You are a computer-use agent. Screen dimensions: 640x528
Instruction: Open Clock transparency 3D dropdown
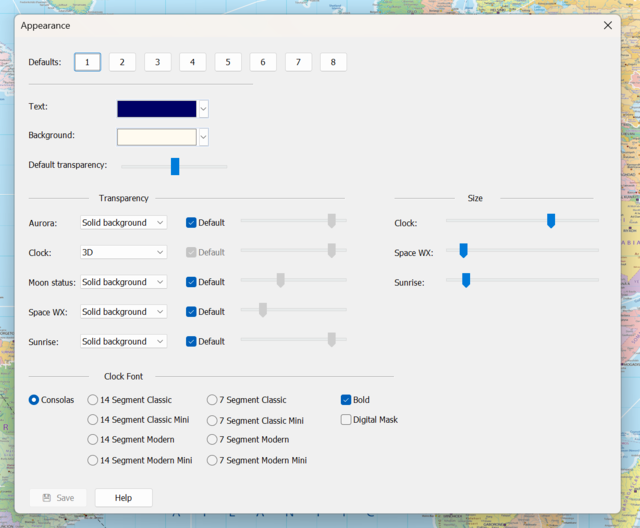pyautogui.click(x=124, y=253)
